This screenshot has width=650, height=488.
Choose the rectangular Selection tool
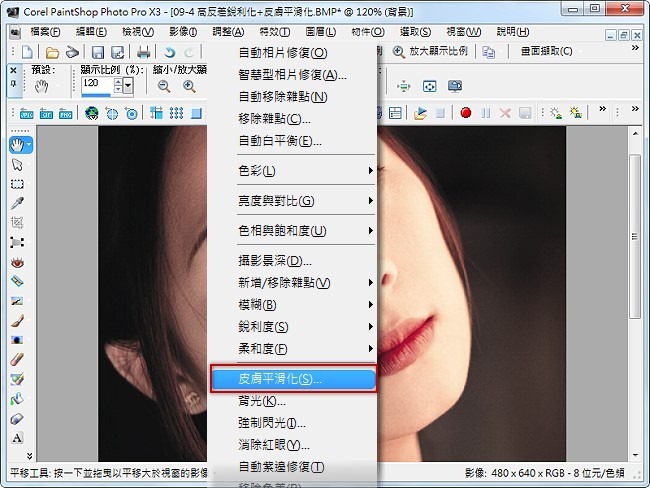point(17,184)
